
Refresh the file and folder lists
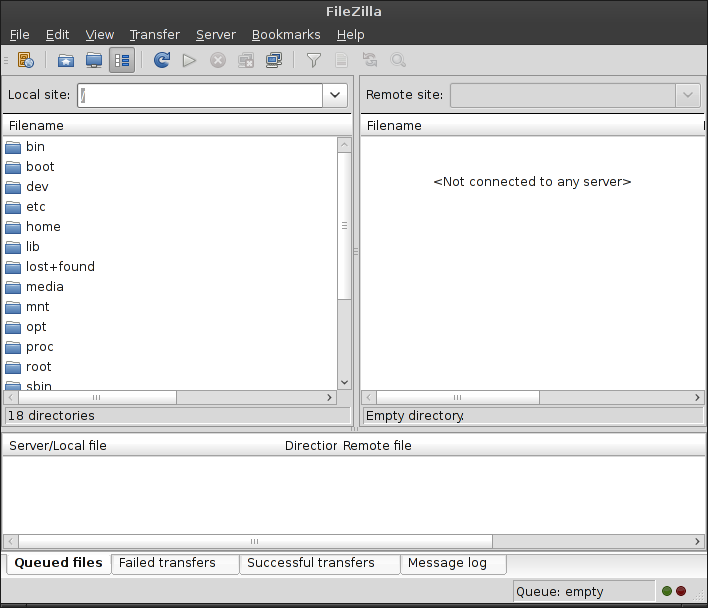point(162,60)
